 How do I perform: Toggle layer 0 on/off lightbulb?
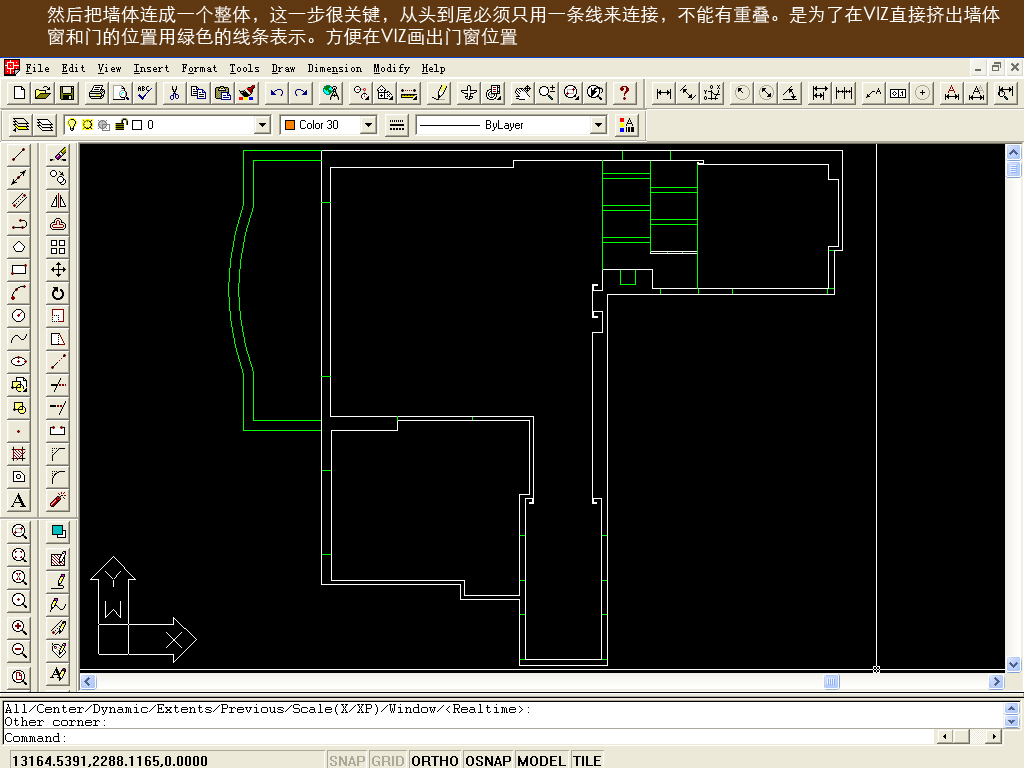coord(72,125)
